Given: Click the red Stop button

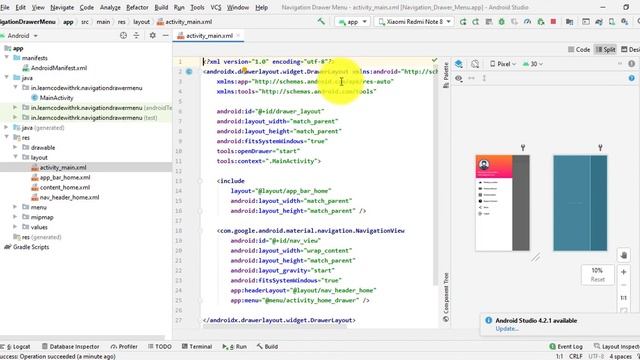Looking at the screenshot, I should tap(553, 22).
